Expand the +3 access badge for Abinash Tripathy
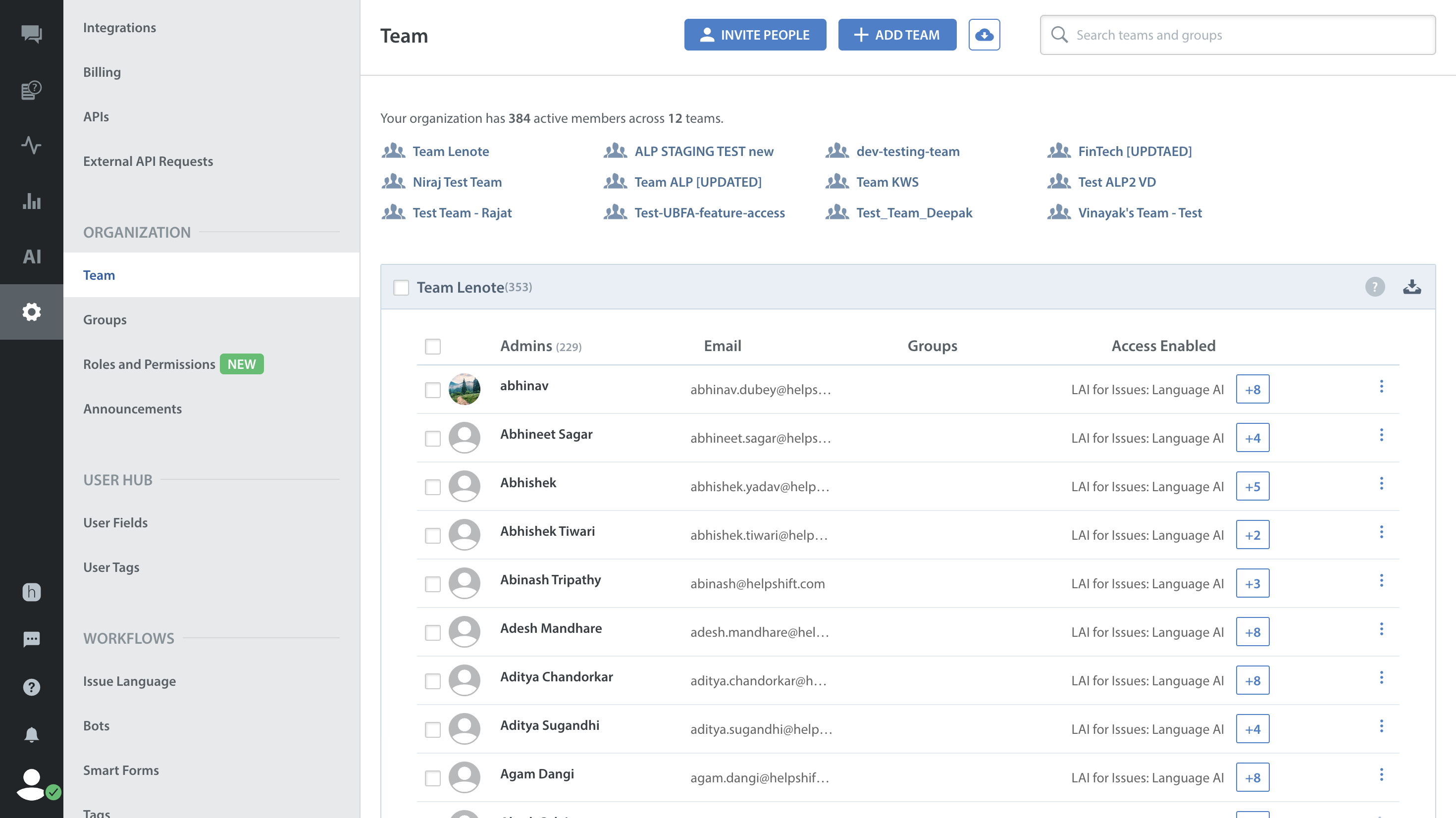 click(1252, 583)
